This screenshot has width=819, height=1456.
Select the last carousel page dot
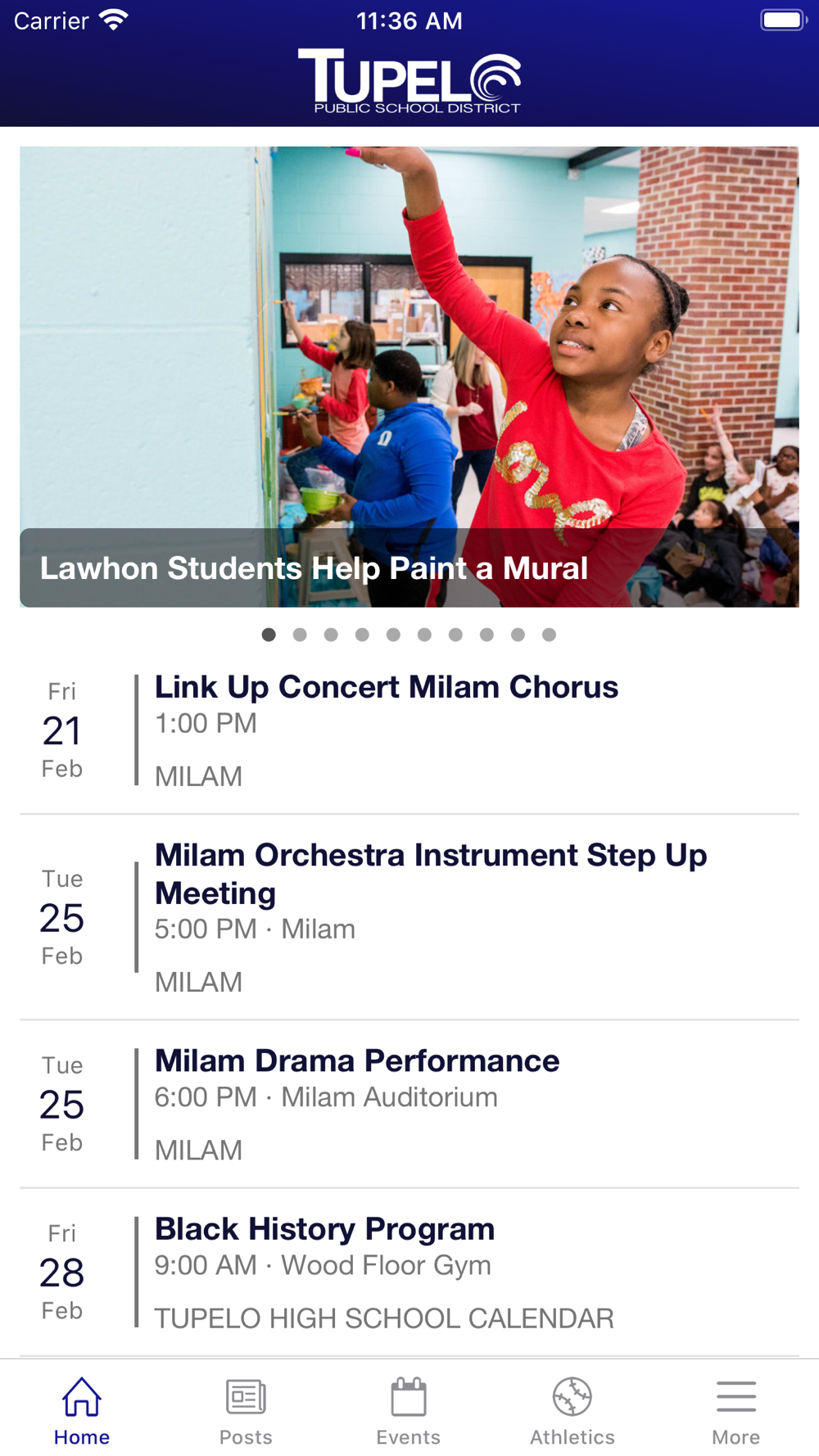[x=549, y=635]
